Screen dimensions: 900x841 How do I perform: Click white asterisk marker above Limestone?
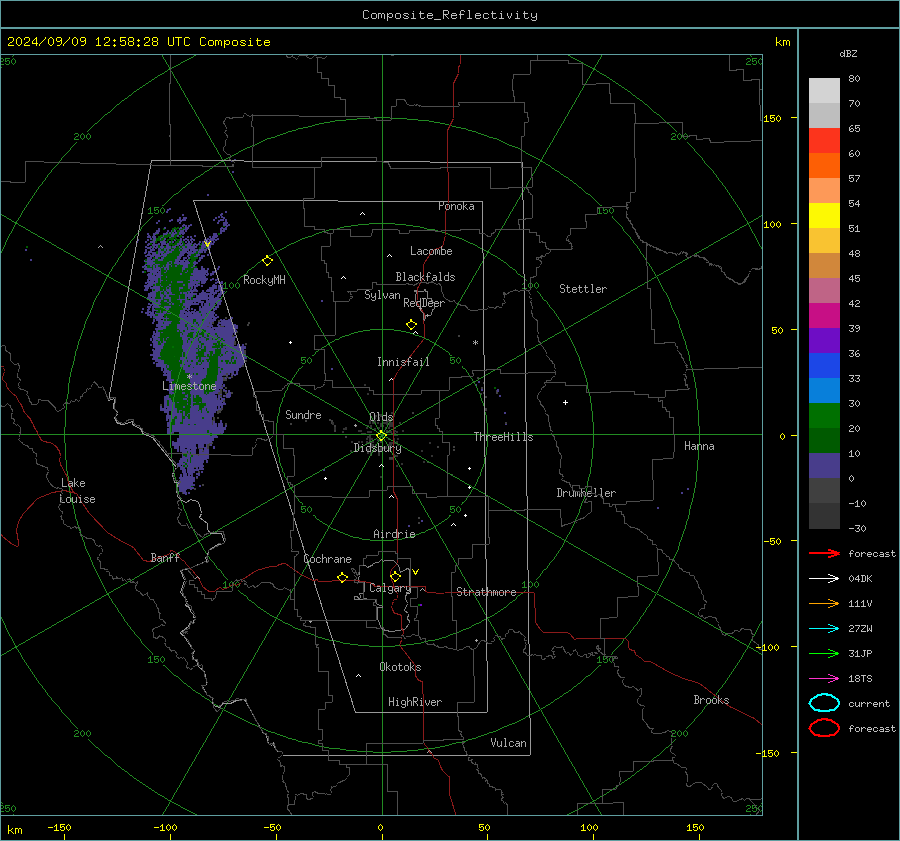189,377
